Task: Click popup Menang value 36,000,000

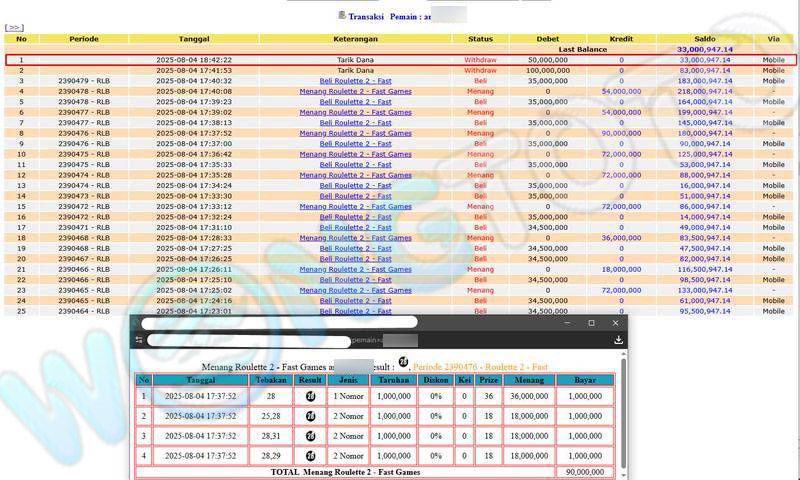Action: (529, 396)
